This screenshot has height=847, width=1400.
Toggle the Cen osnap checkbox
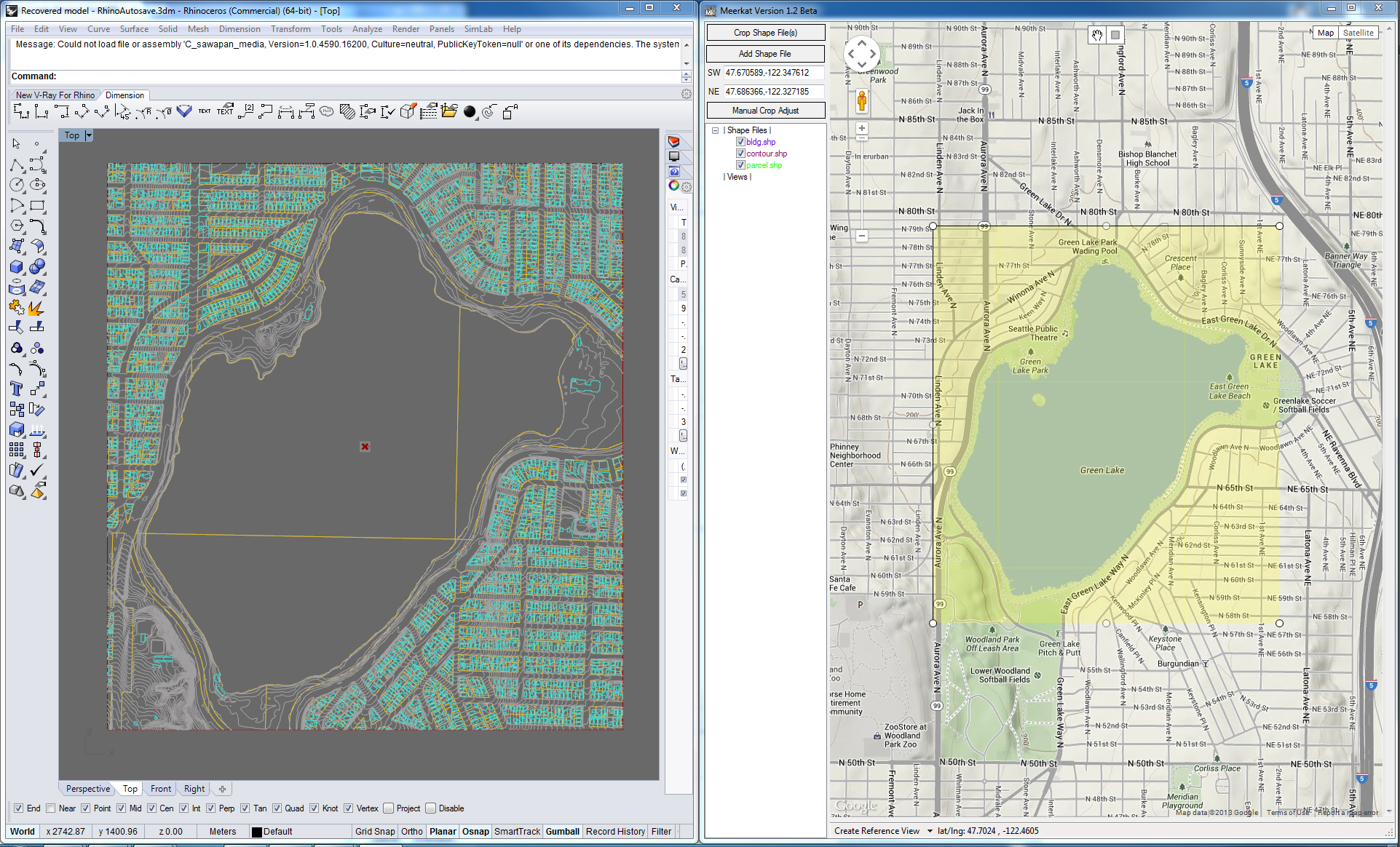pyautogui.click(x=152, y=808)
